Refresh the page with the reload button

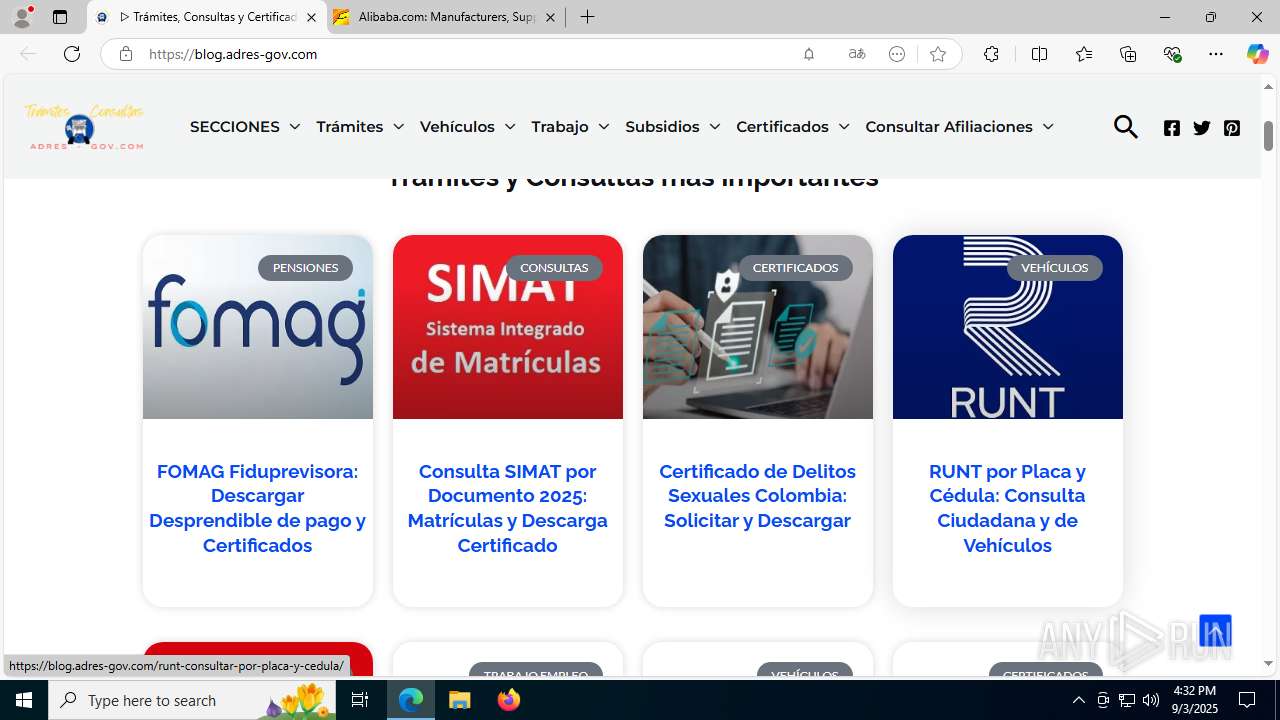[x=72, y=54]
